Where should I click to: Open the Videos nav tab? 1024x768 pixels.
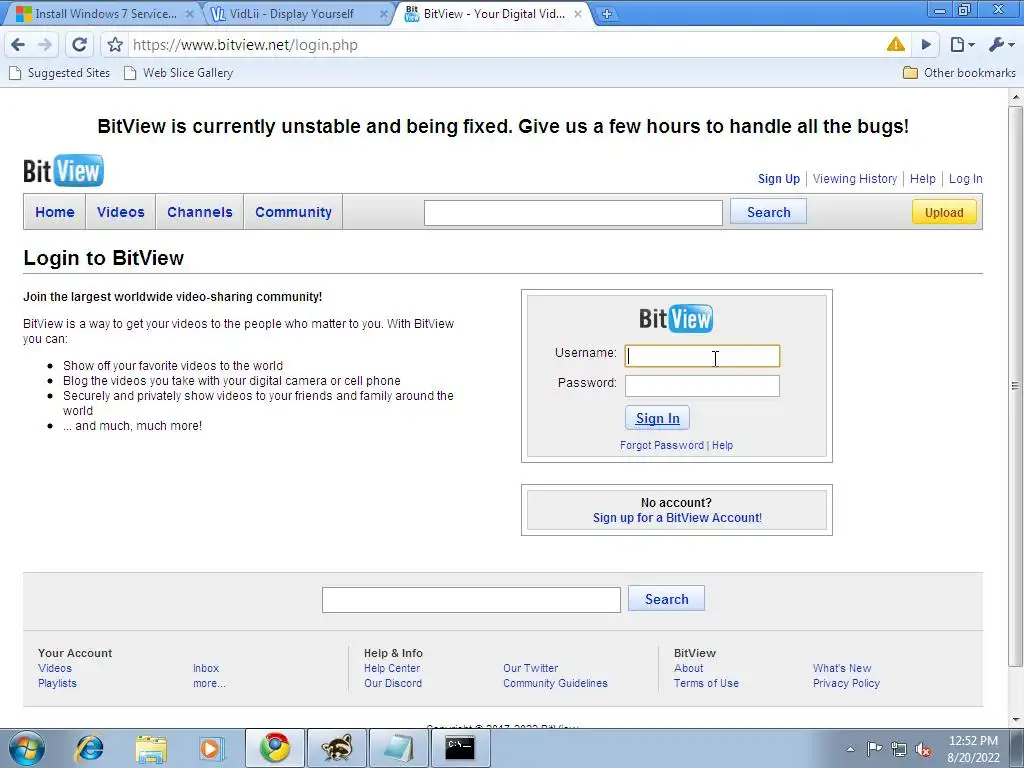[121, 212]
